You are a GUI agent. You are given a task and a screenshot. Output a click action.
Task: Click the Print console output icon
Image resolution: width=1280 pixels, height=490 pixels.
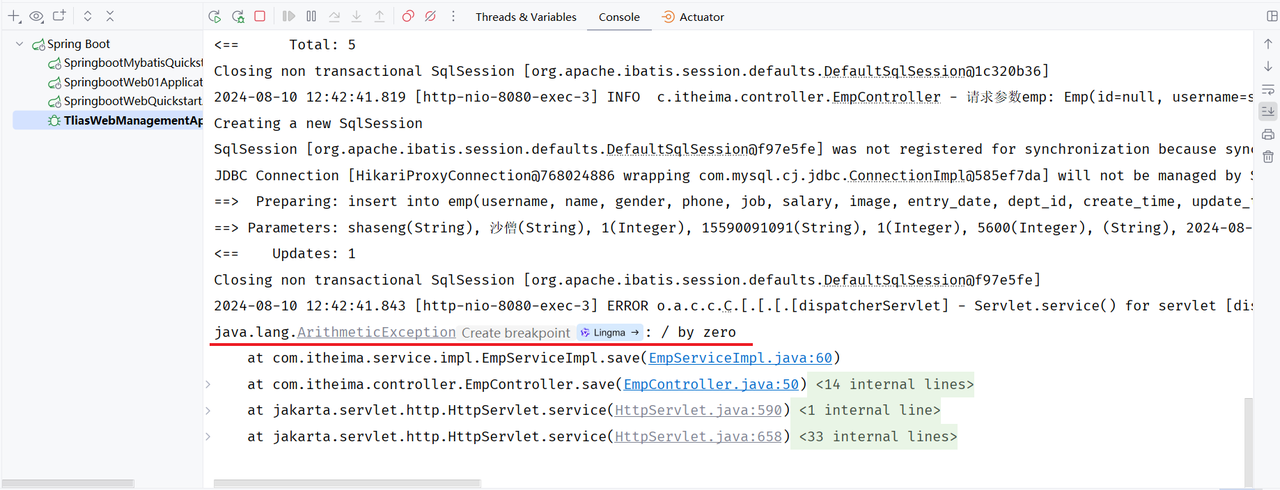coord(1268,134)
